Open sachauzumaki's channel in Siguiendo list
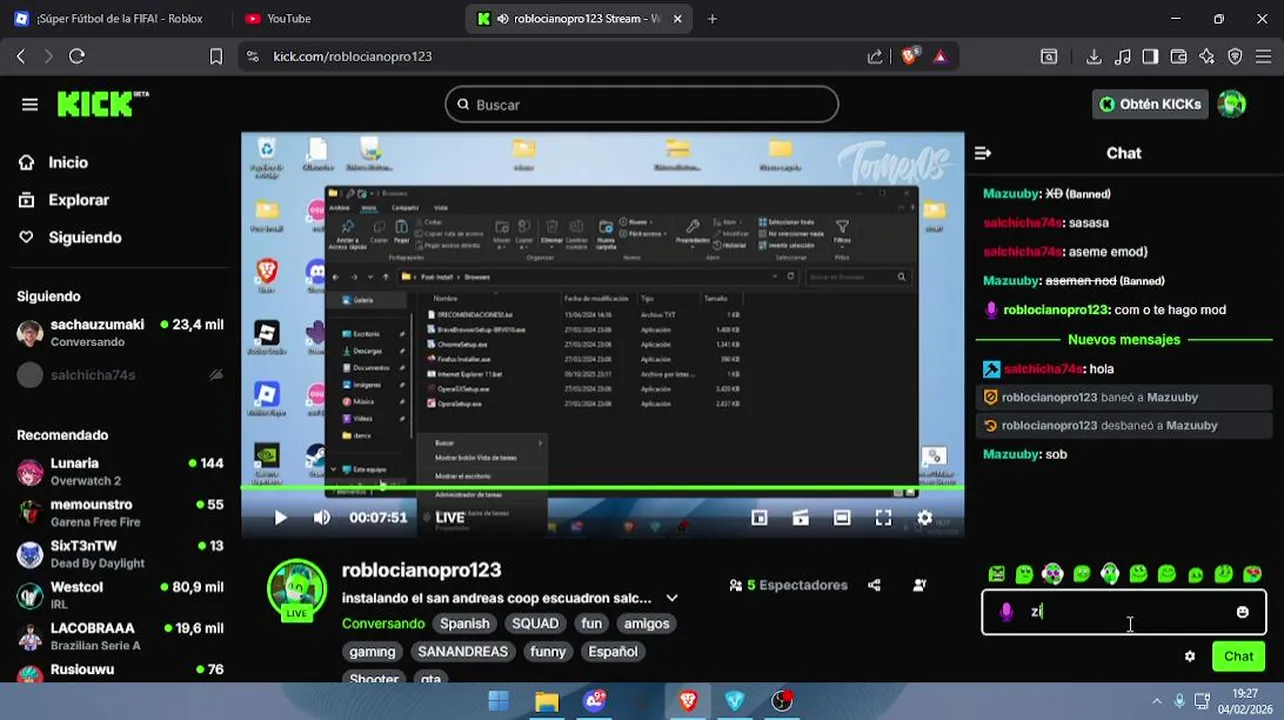Image resolution: width=1284 pixels, height=720 pixels. click(x=120, y=332)
